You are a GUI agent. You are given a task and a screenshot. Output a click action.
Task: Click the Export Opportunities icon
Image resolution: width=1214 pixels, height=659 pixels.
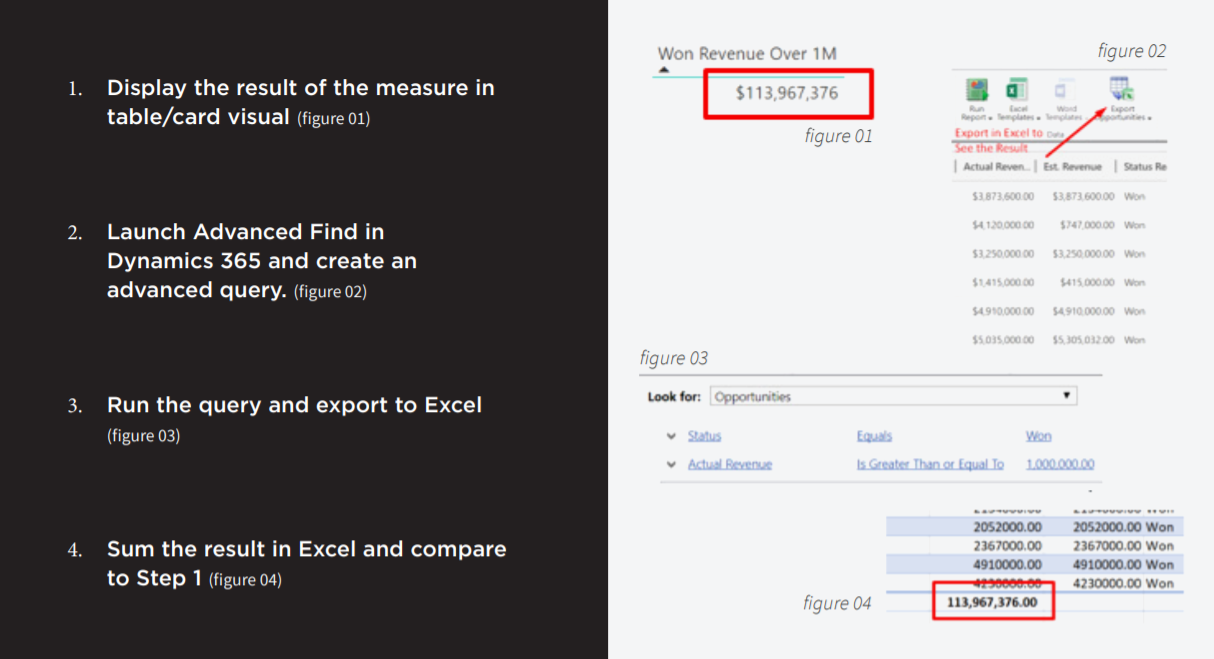pyautogui.click(x=1121, y=90)
